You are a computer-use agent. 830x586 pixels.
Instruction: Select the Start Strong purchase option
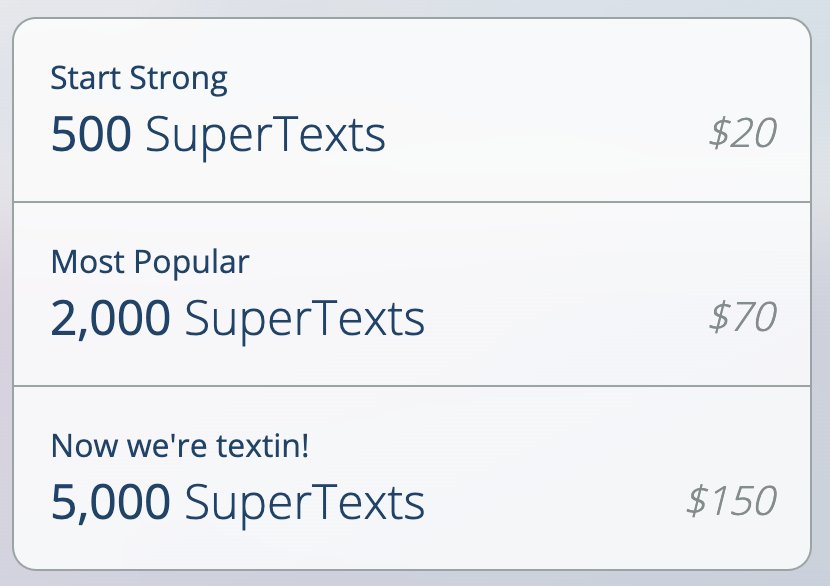click(x=415, y=108)
